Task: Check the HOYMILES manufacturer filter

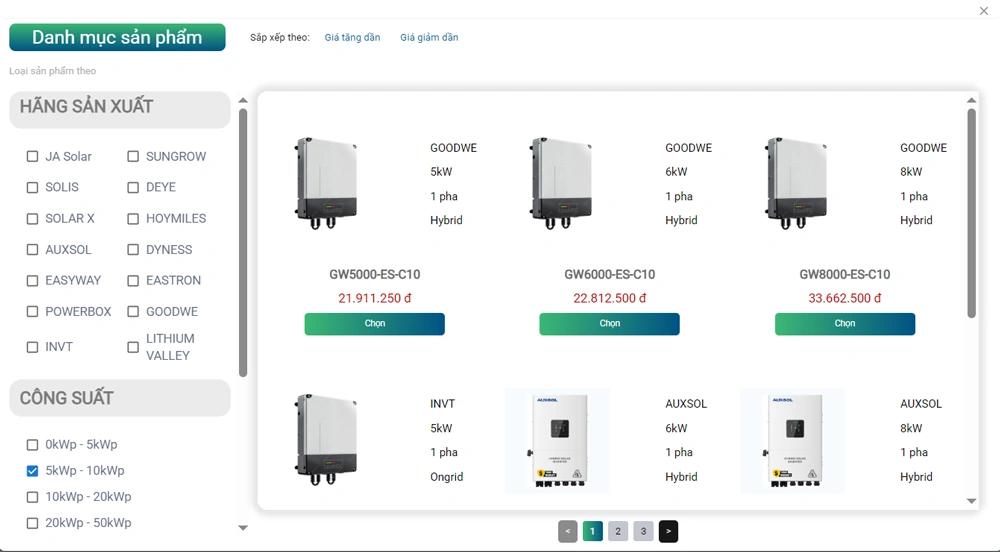Action: [x=133, y=219]
